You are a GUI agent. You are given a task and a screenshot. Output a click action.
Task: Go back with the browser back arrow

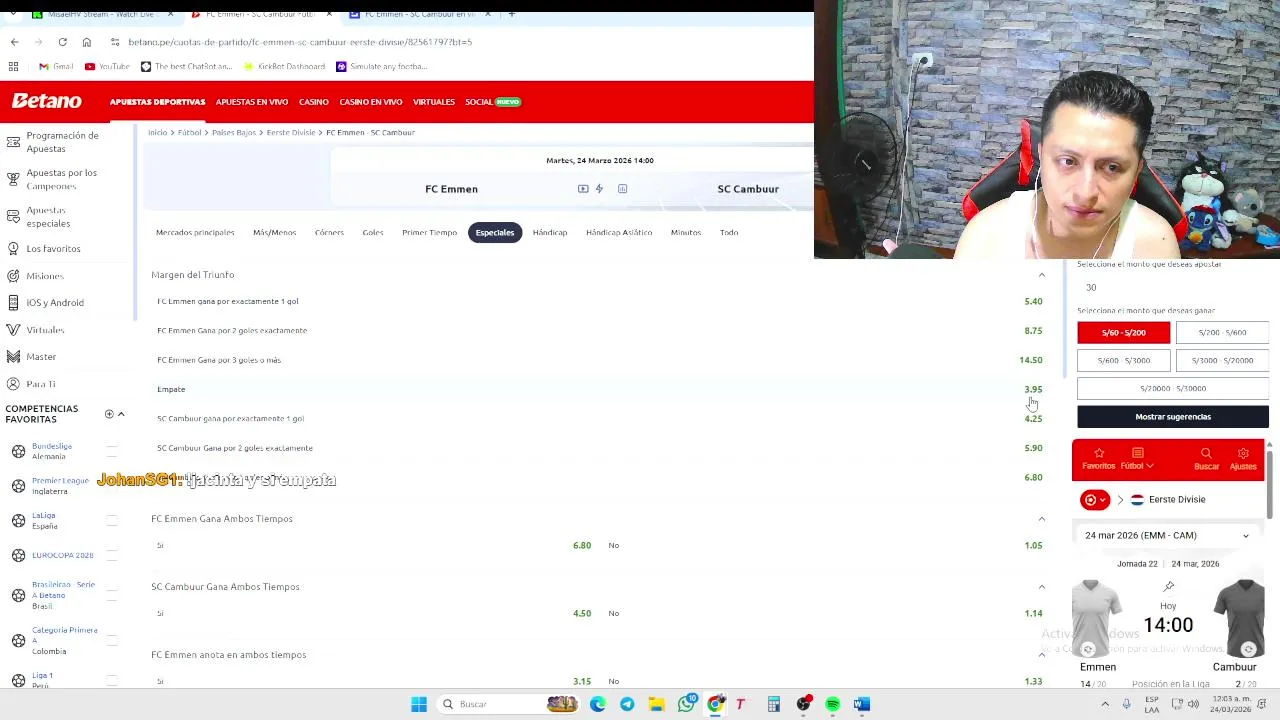pyautogui.click(x=14, y=42)
